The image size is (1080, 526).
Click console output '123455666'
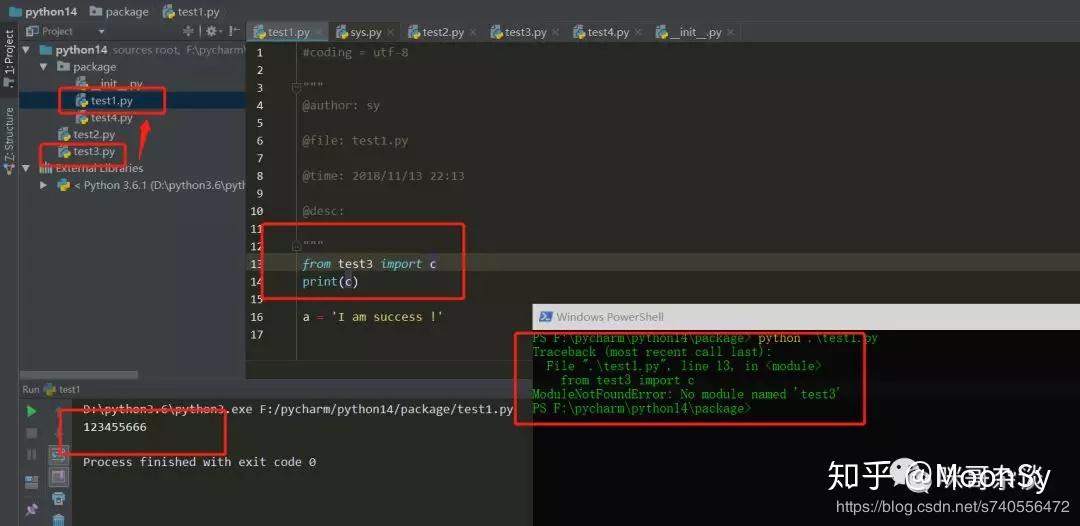pos(115,427)
